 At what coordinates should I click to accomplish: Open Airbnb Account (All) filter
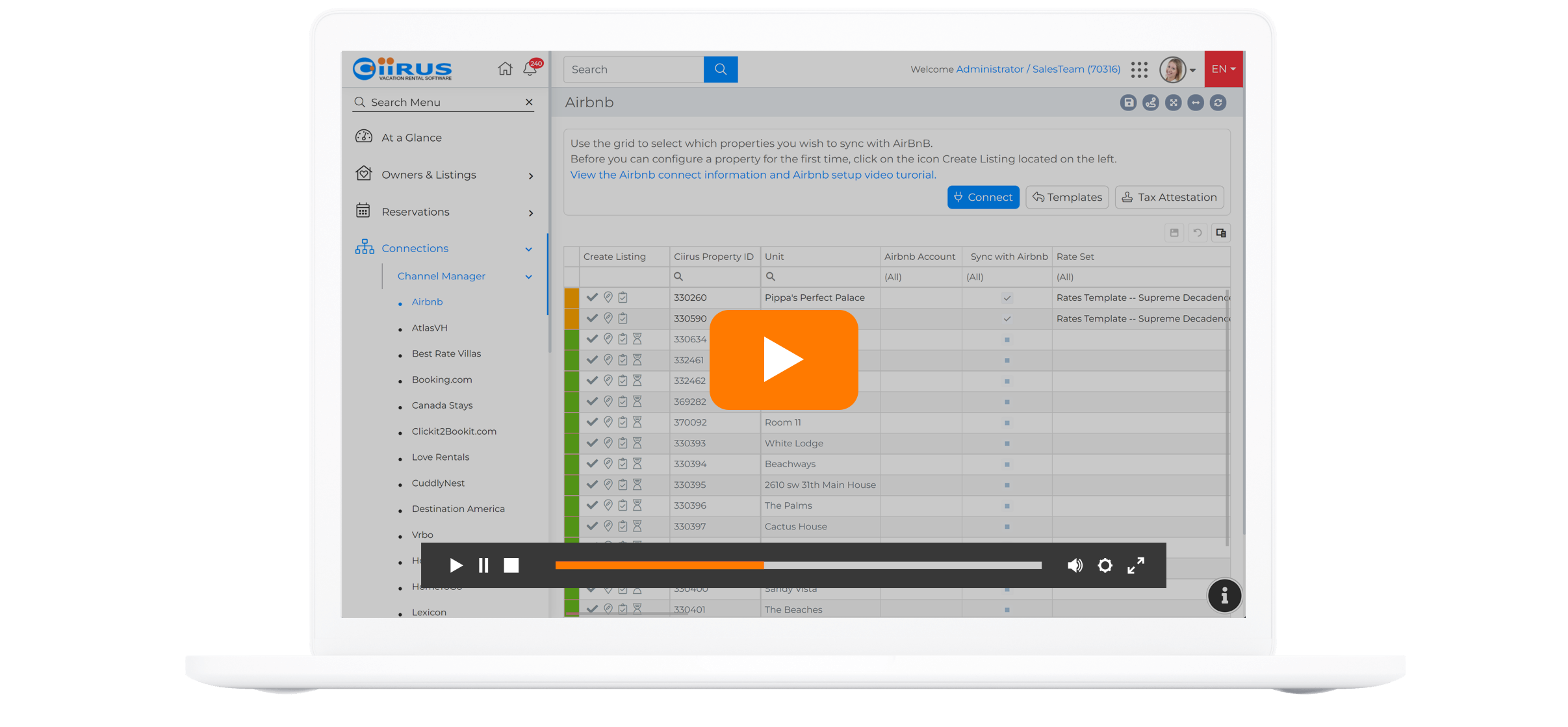point(921,277)
